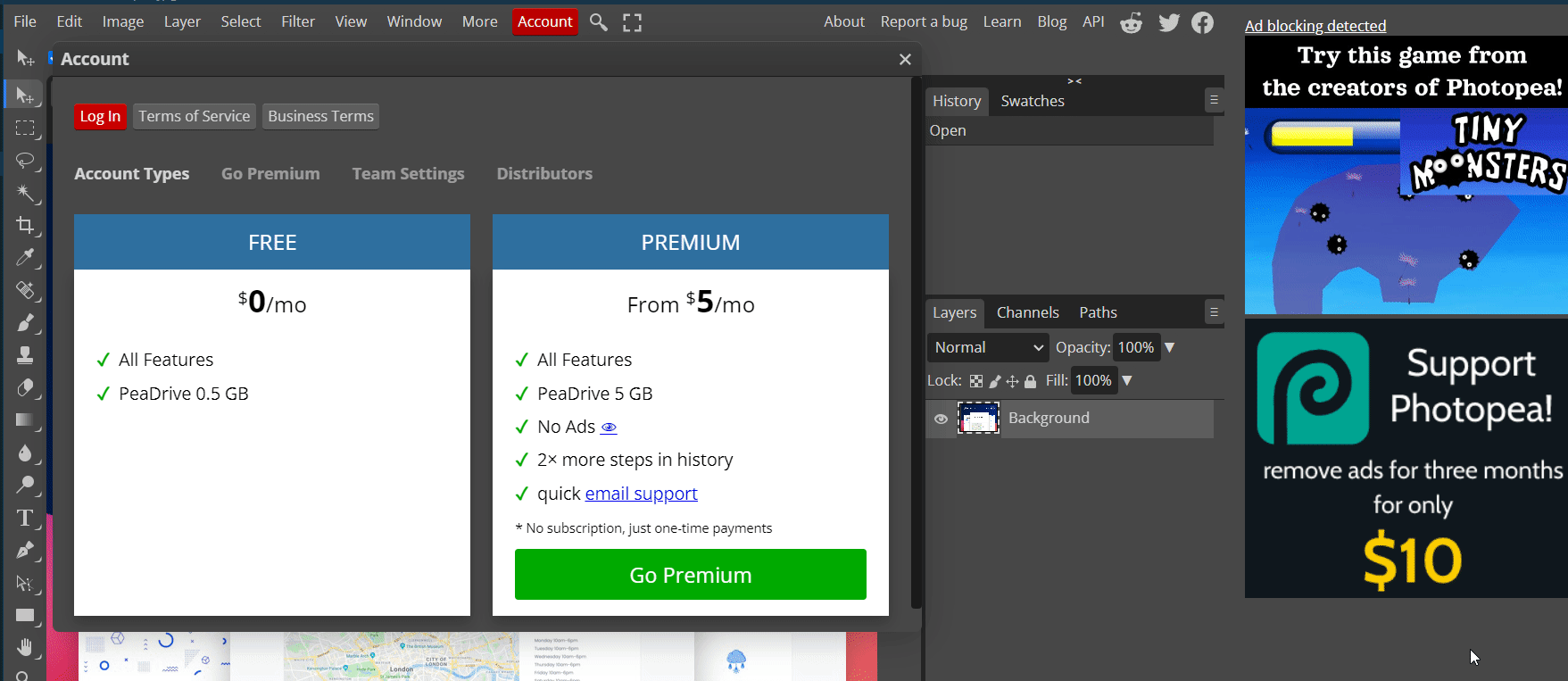Select the Eyedropper tool
Image resolution: width=1568 pixels, height=681 pixels.
point(25,258)
